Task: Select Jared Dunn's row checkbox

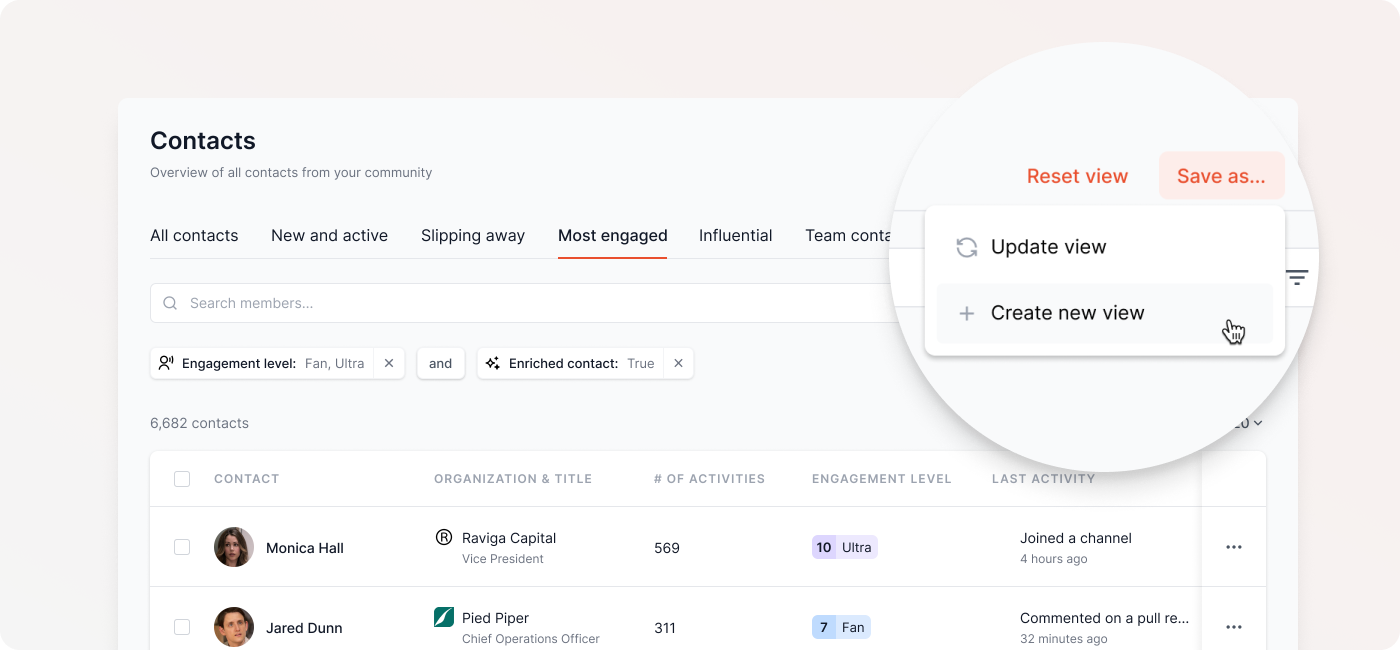Action: coord(182,627)
